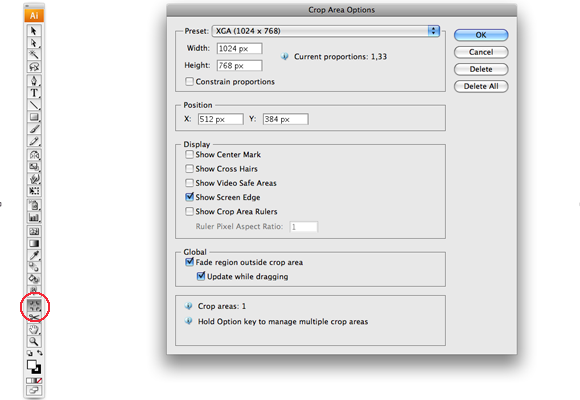Enable Show Video Safe Areas

pyautogui.click(x=189, y=183)
